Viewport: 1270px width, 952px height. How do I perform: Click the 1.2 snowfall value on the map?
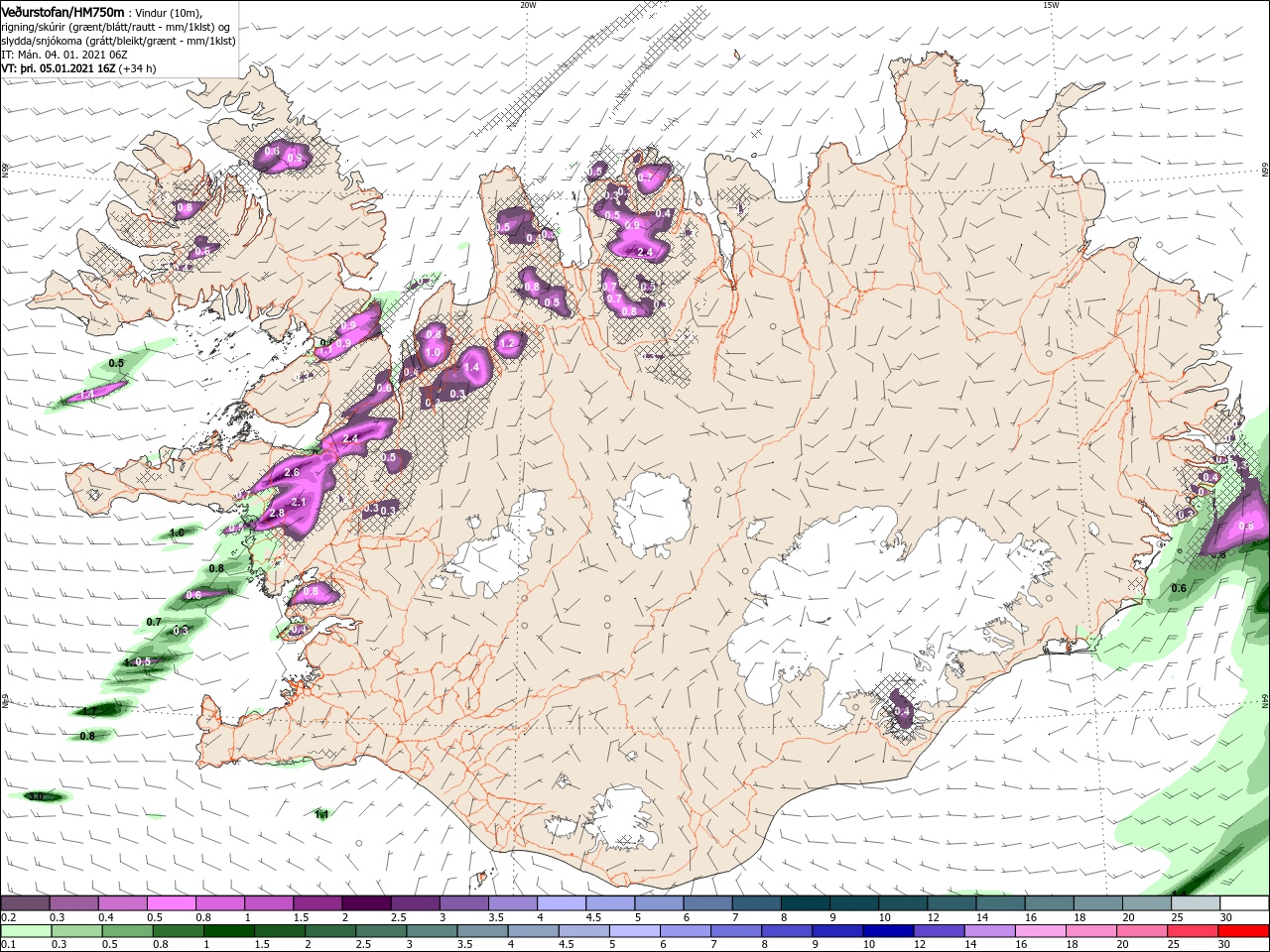point(509,344)
